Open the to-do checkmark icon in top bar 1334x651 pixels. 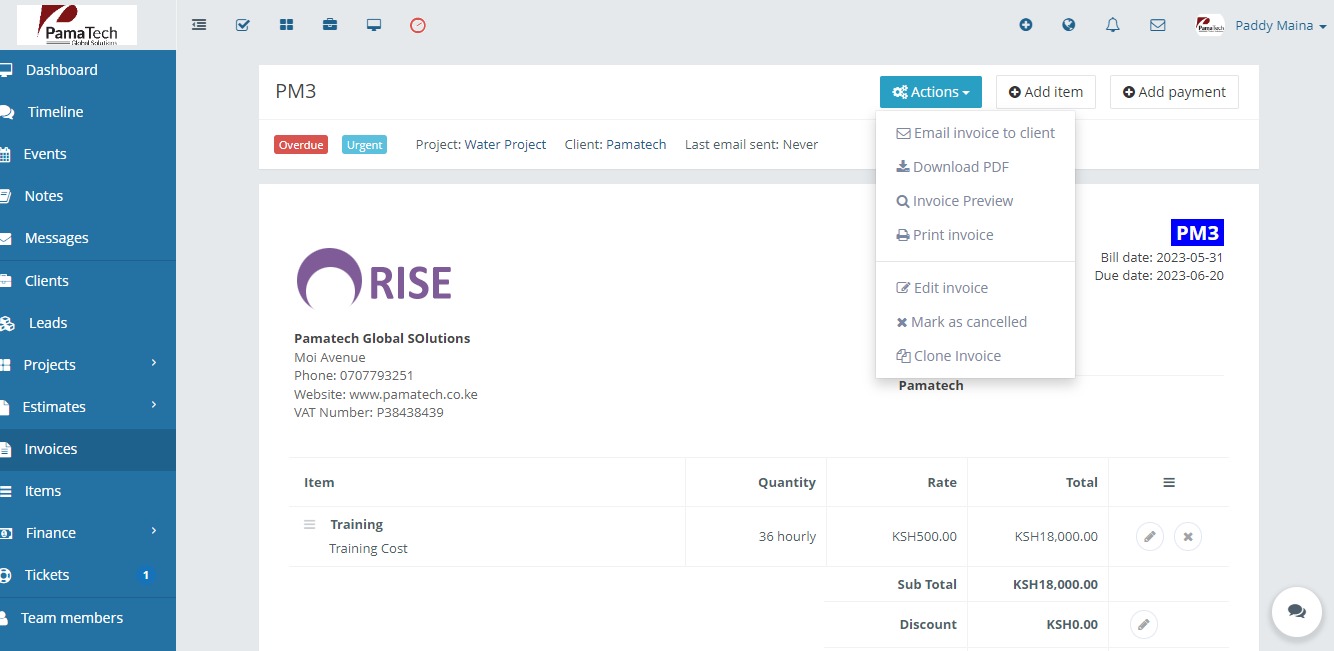[243, 25]
